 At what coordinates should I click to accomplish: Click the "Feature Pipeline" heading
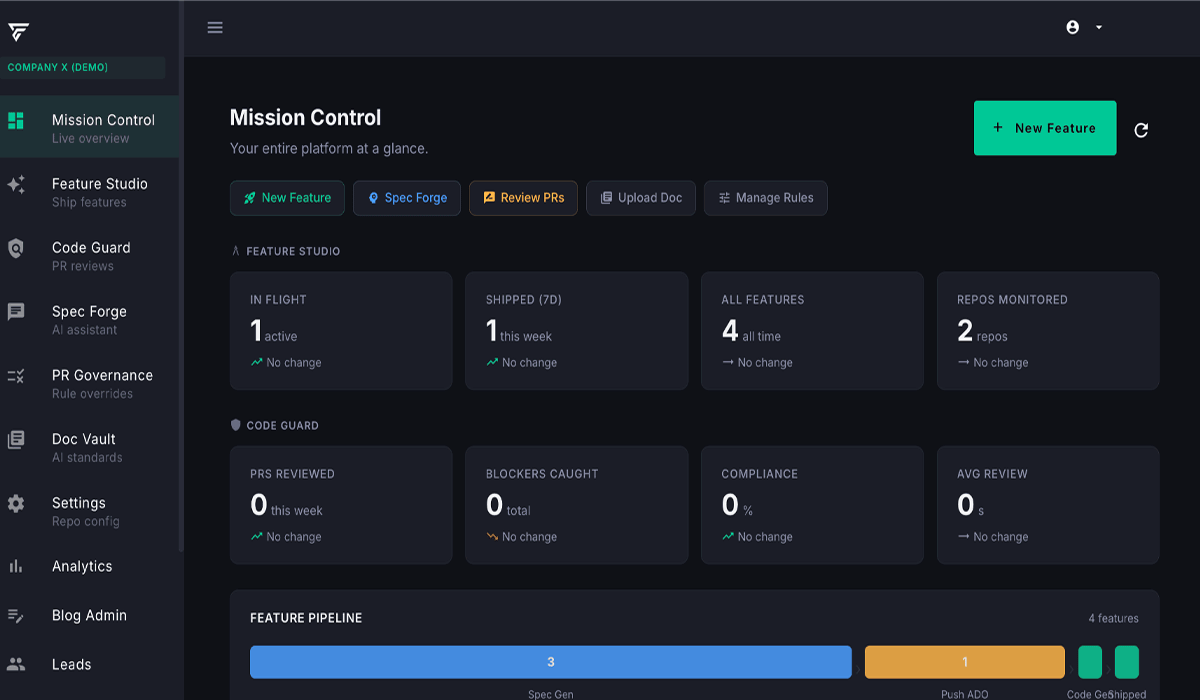[x=306, y=618]
